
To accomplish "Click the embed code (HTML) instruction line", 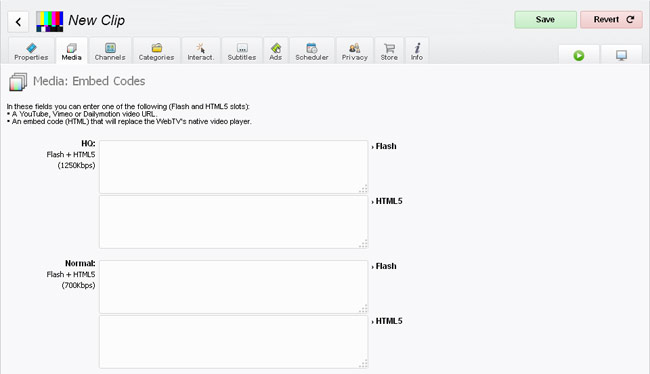I will click(129, 121).
